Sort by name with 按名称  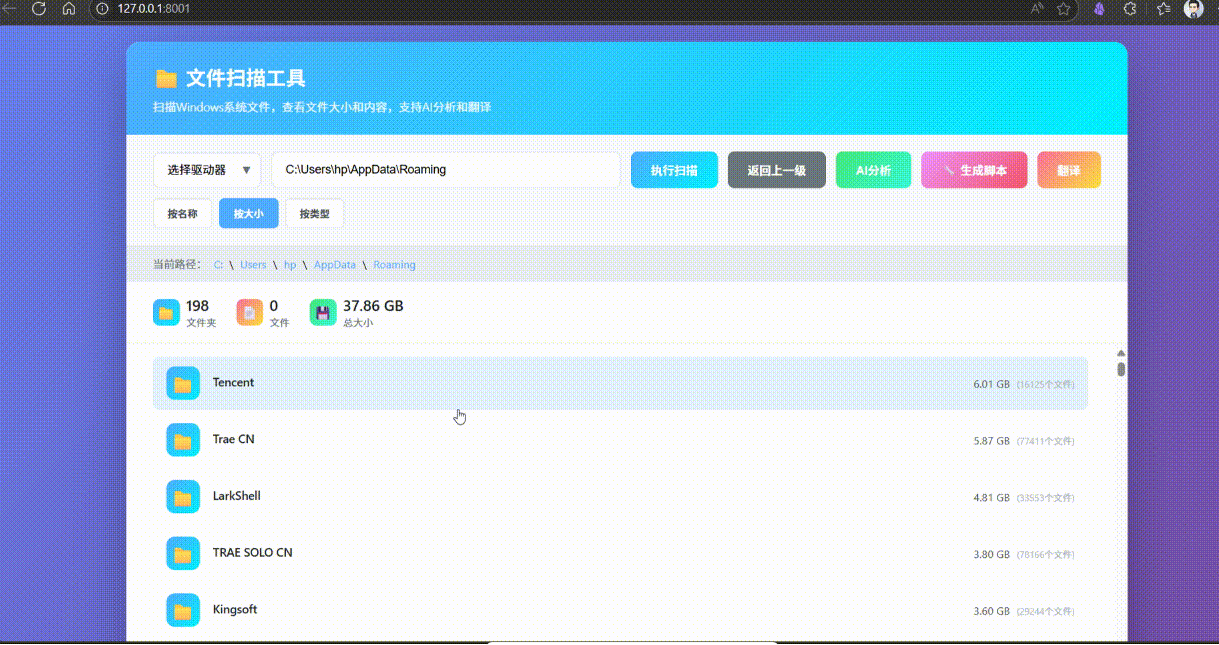(182, 213)
